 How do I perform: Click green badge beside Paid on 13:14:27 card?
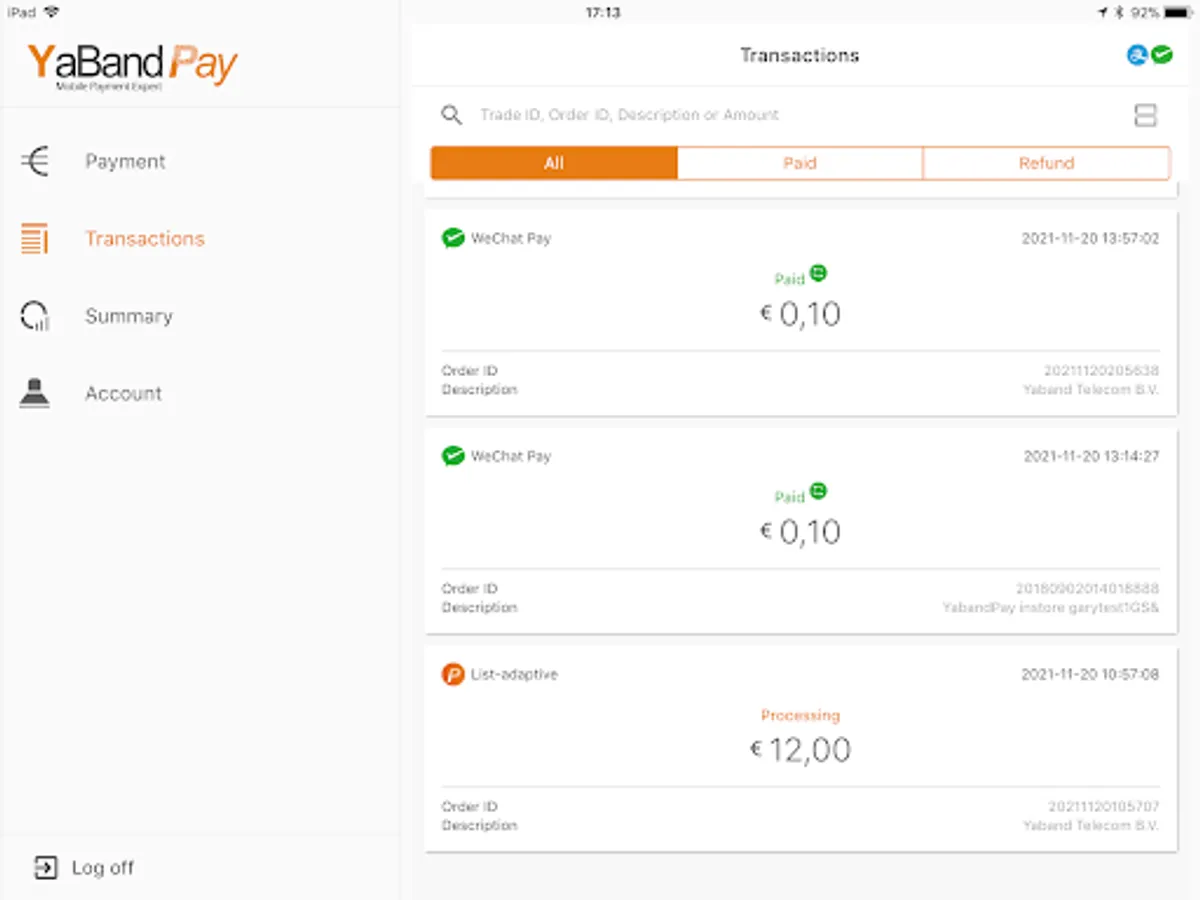[818, 491]
